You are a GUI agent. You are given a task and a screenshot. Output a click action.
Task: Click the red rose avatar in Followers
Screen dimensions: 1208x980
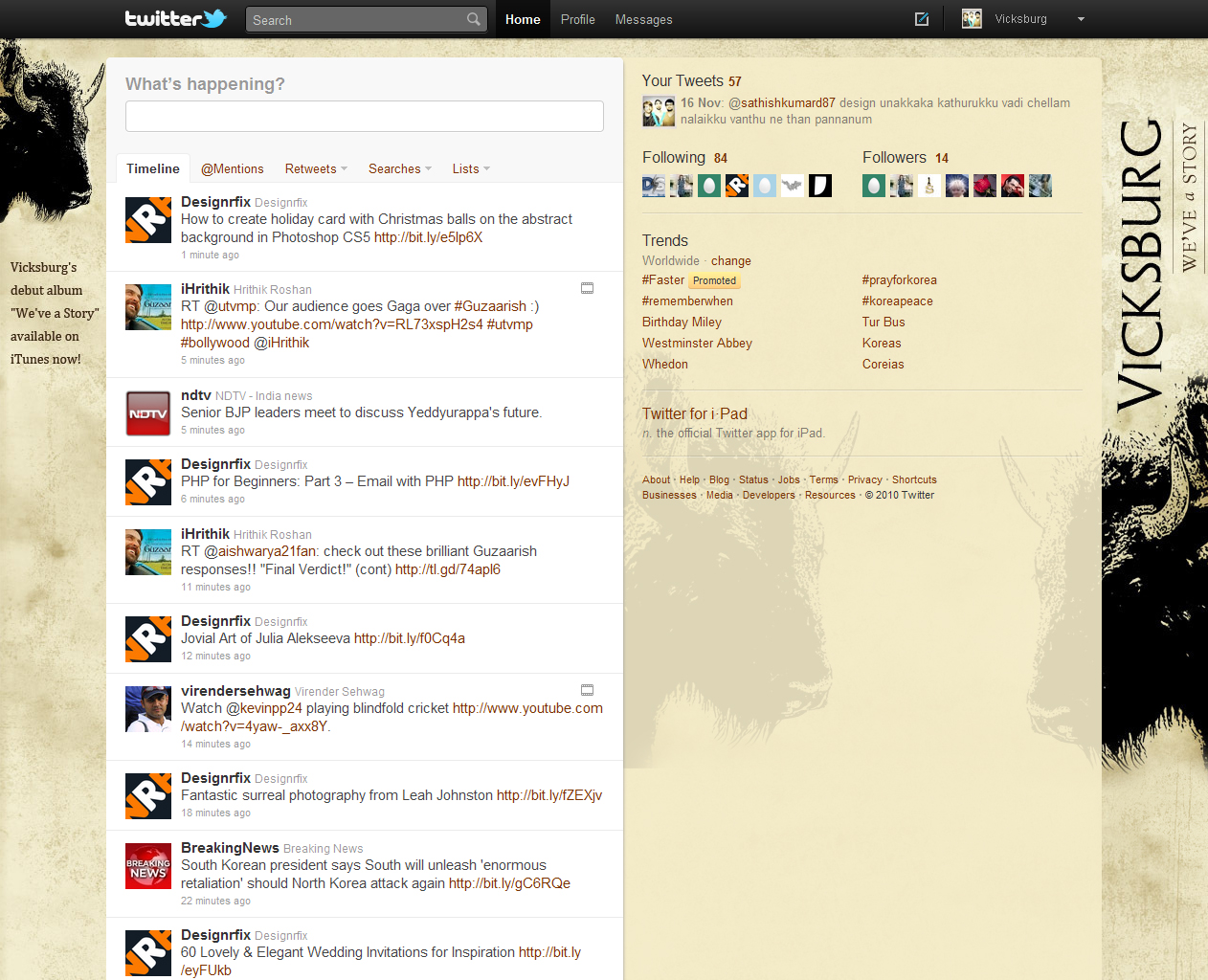click(985, 186)
